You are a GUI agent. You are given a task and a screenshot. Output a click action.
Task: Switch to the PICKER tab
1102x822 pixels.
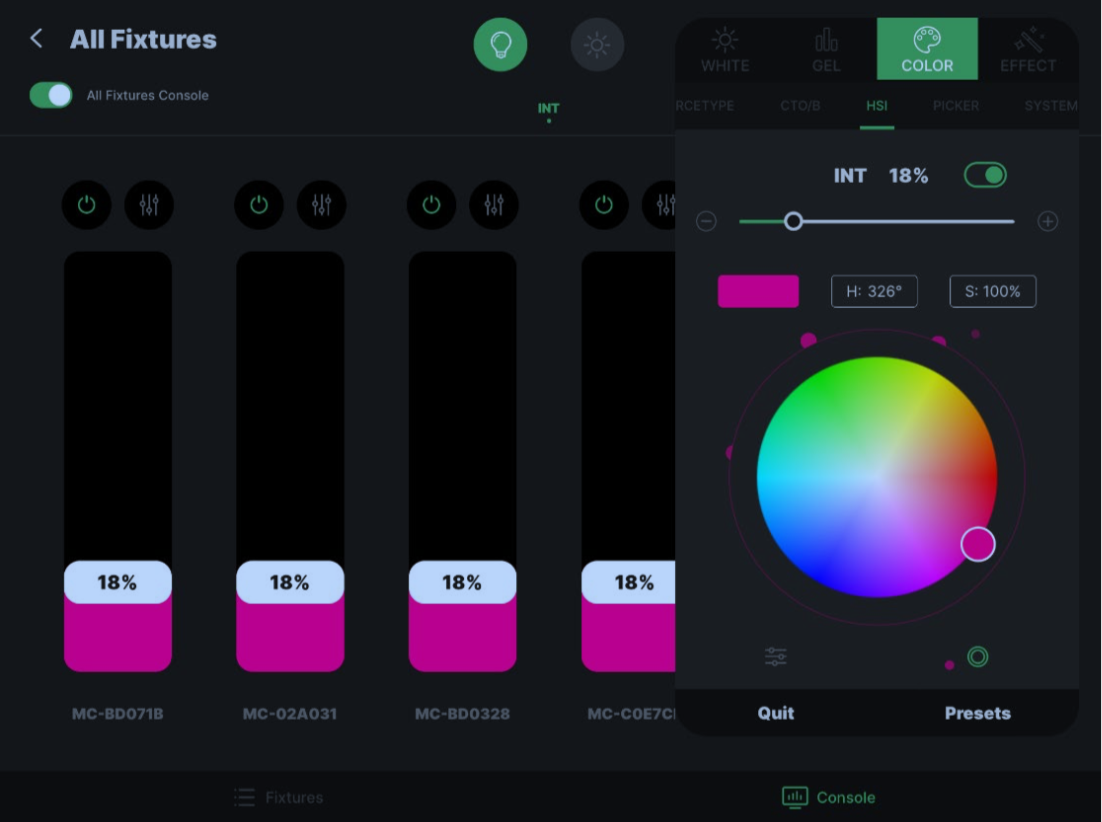coord(955,105)
